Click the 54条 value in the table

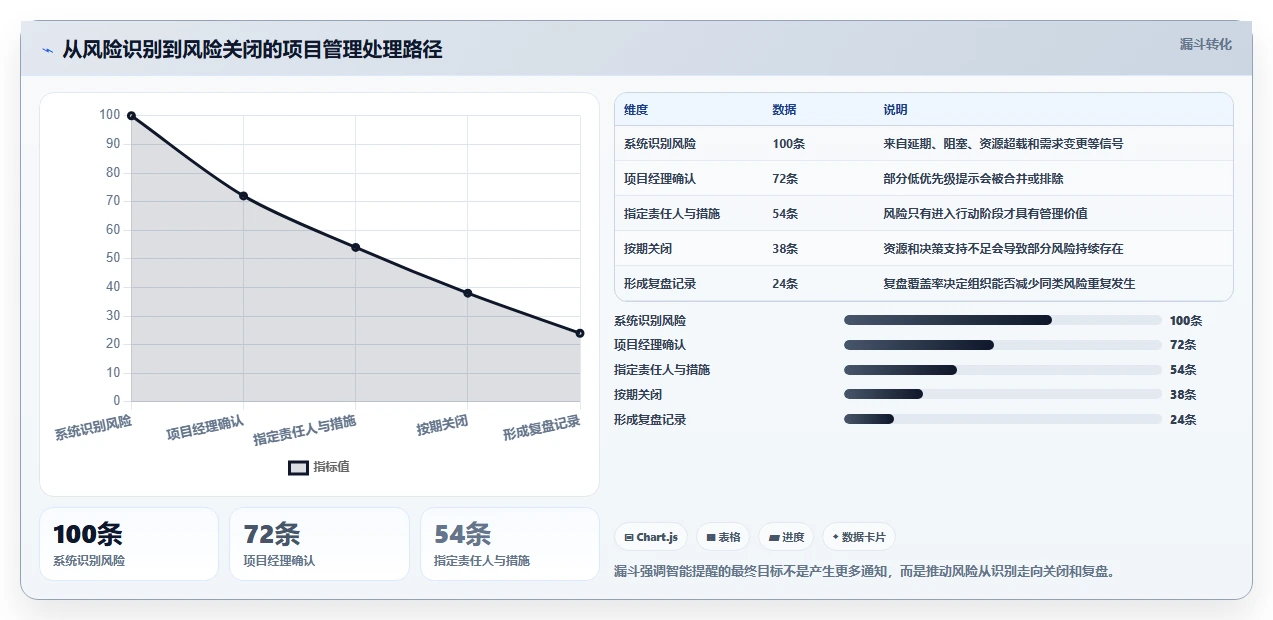pyautogui.click(x=785, y=214)
